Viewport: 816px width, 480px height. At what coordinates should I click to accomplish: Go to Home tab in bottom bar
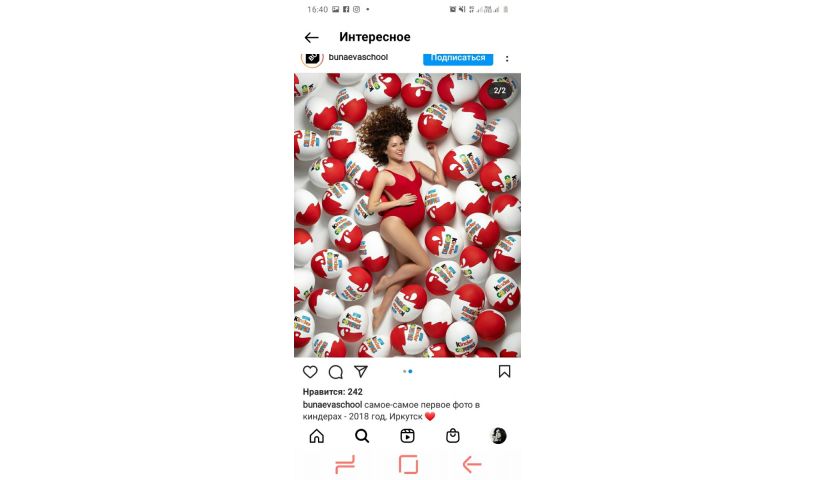[x=316, y=436]
